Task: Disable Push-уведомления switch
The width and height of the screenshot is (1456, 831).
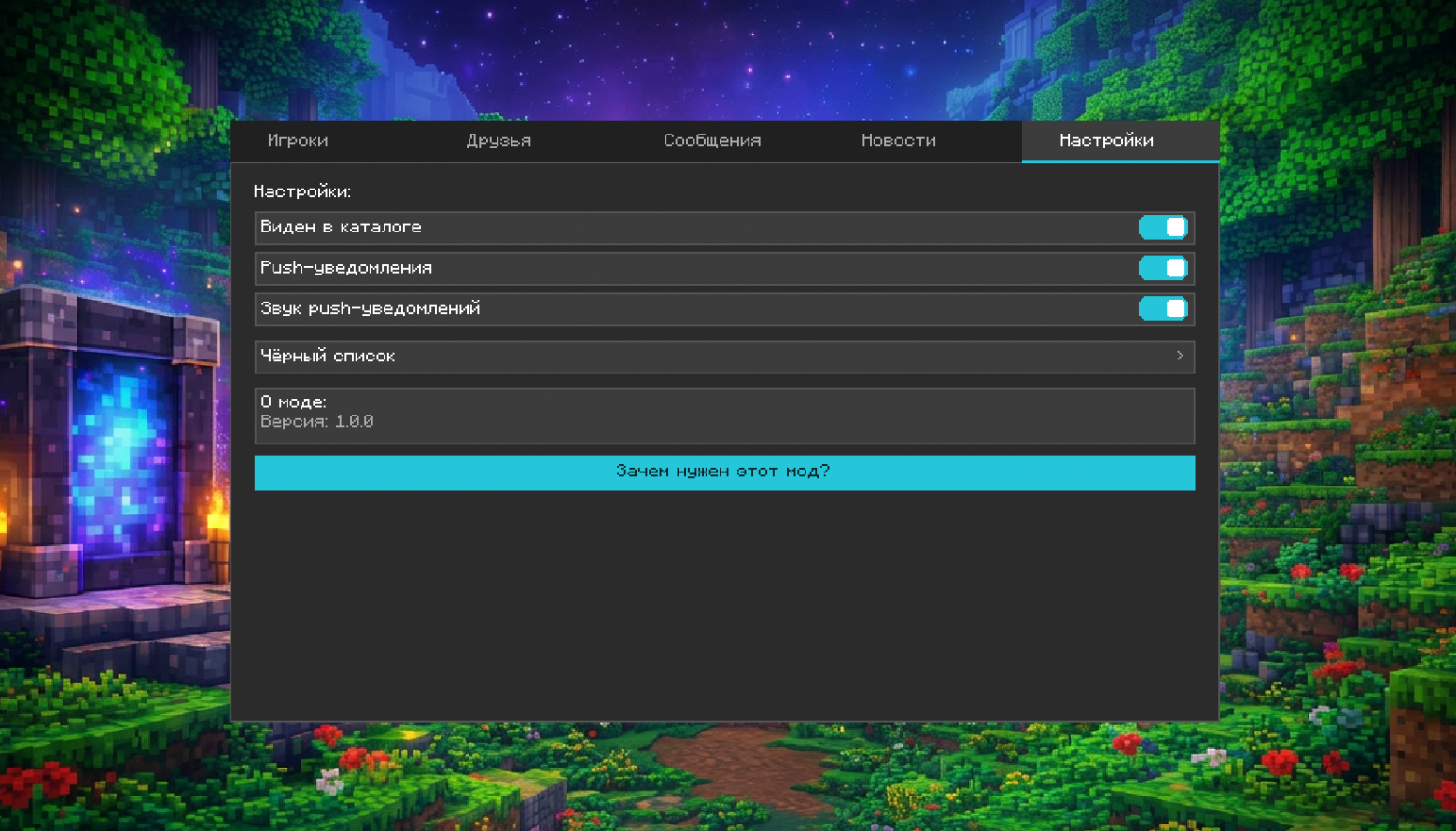Action: click(1163, 269)
